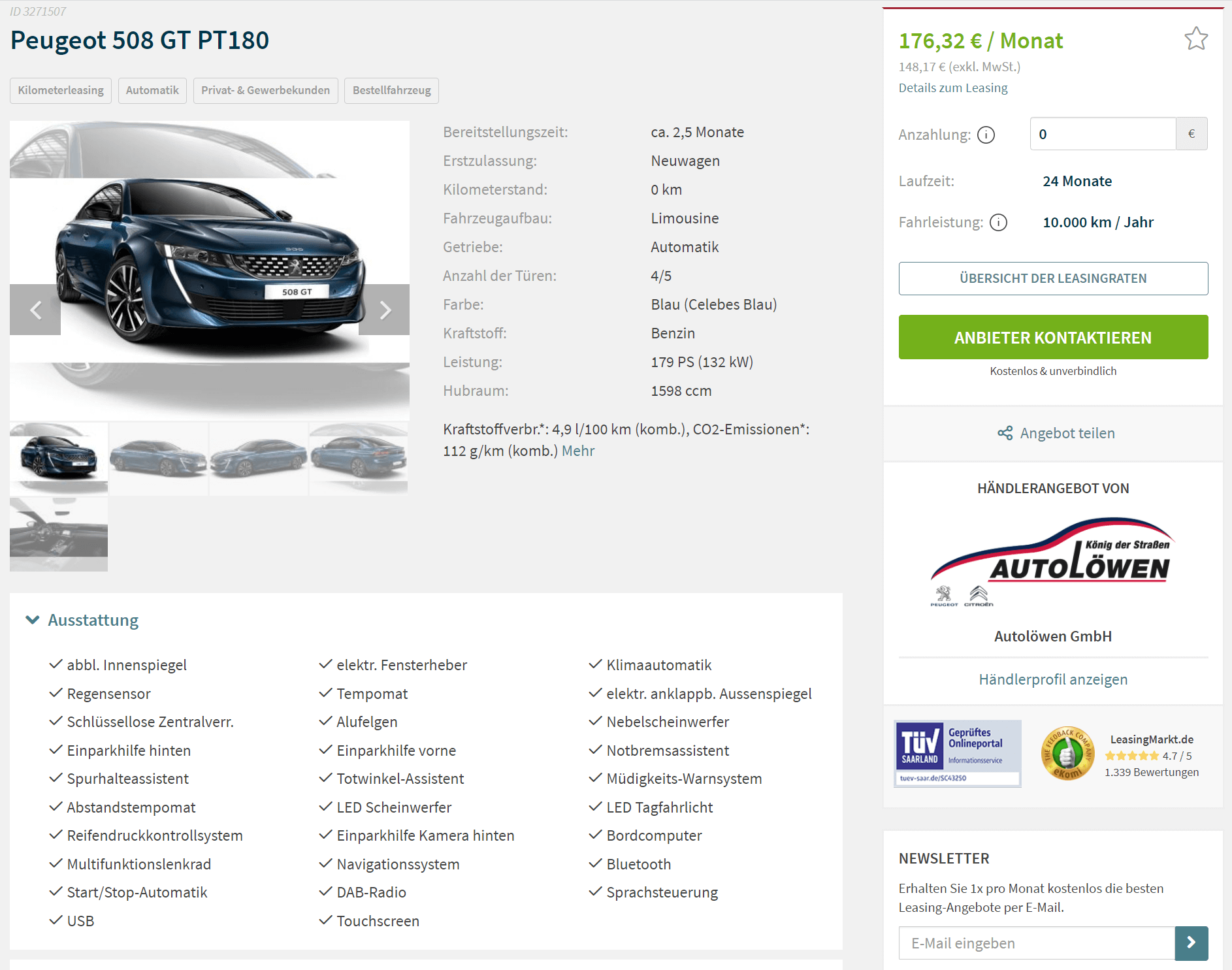Click 1.339 Bewertungen text
Viewport: 1232px width, 970px height.
coord(1152,772)
